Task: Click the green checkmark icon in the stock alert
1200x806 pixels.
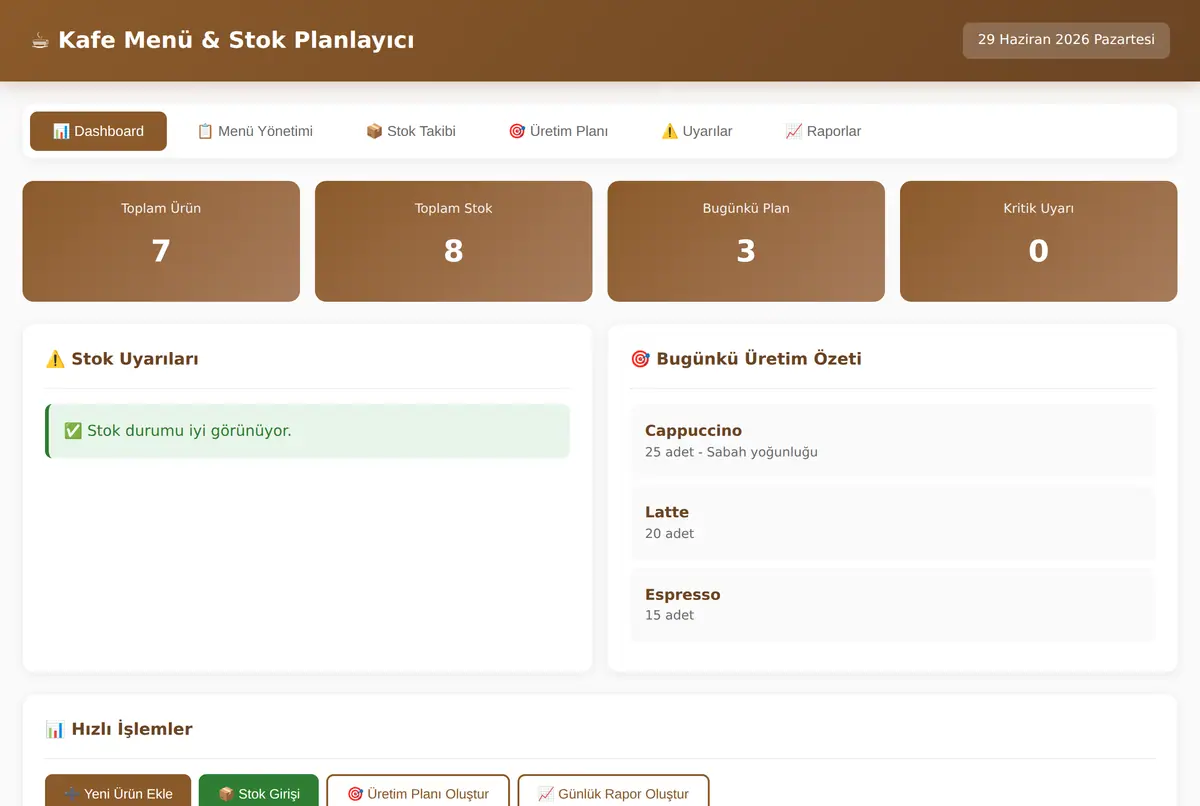Action: pyautogui.click(x=73, y=431)
